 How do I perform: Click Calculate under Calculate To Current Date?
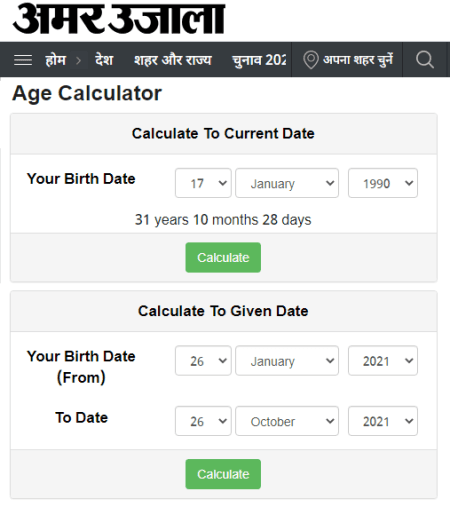[223, 257]
